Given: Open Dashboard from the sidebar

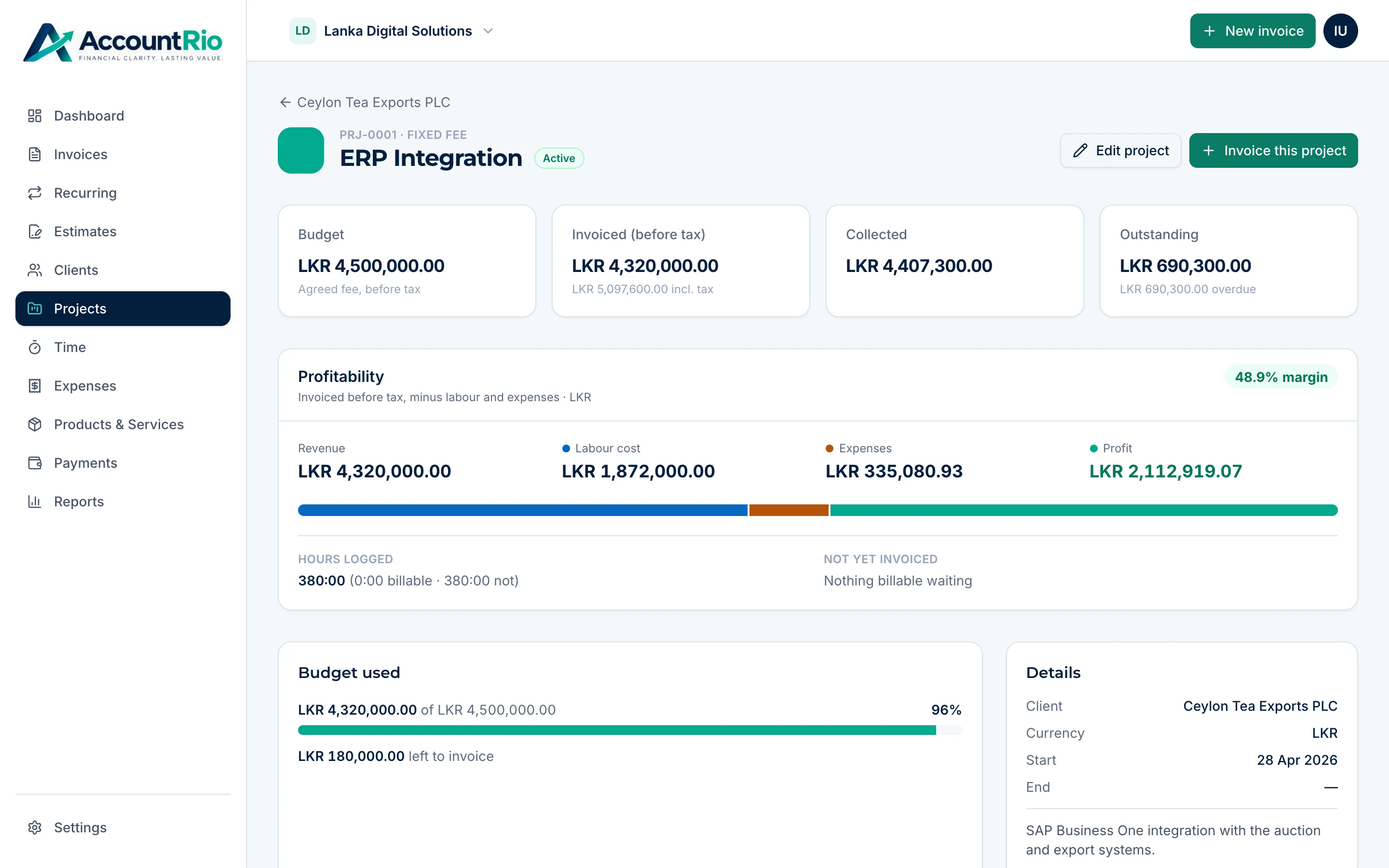Looking at the screenshot, I should coord(123,116).
